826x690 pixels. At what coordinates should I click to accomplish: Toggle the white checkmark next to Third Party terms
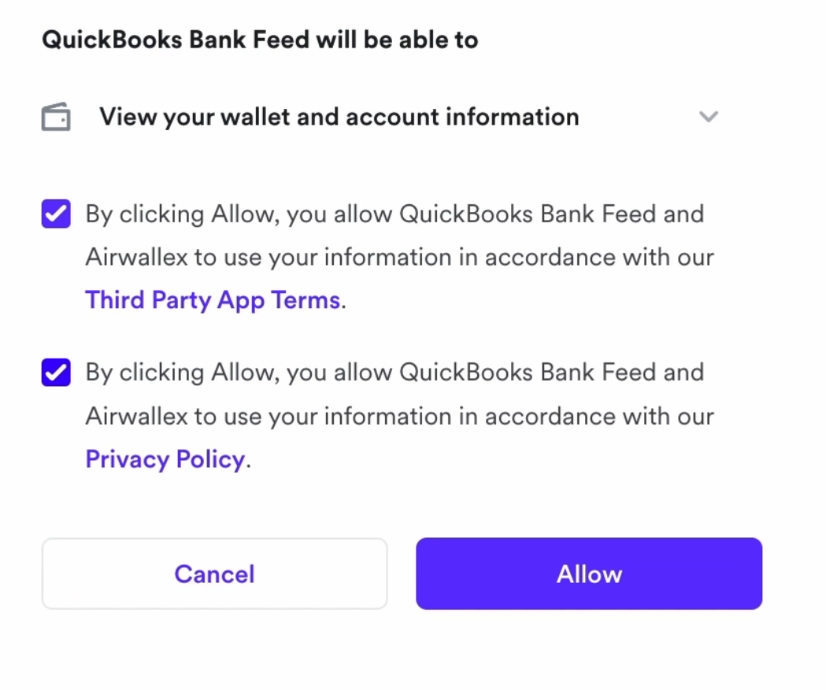pyautogui.click(x=56, y=214)
